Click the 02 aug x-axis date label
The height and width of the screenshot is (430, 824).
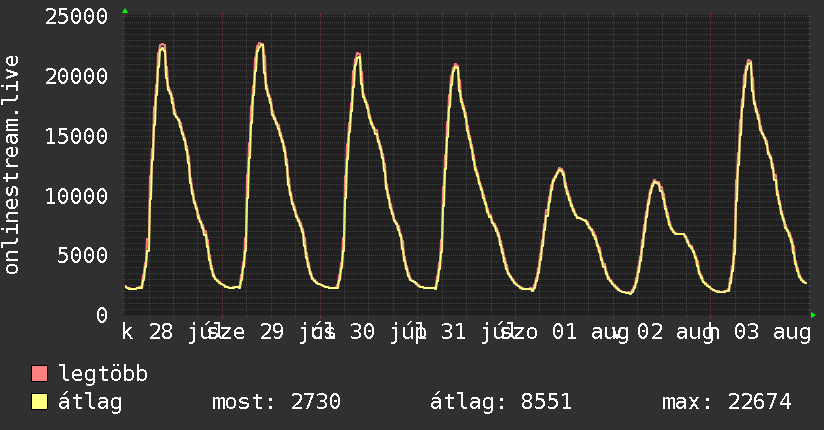(x=676, y=332)
